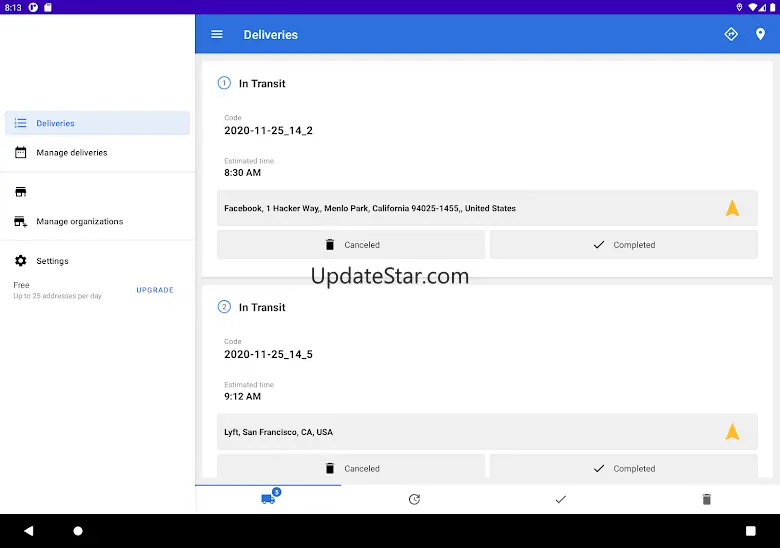This screenshot has height=548, width=780.
Task: Tap the store icon in the drawer
Action: click(x=20, y=192)
